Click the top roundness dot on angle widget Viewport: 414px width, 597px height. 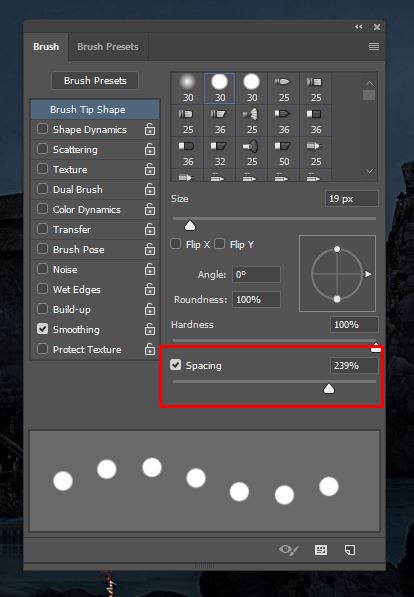coord(337,249)
